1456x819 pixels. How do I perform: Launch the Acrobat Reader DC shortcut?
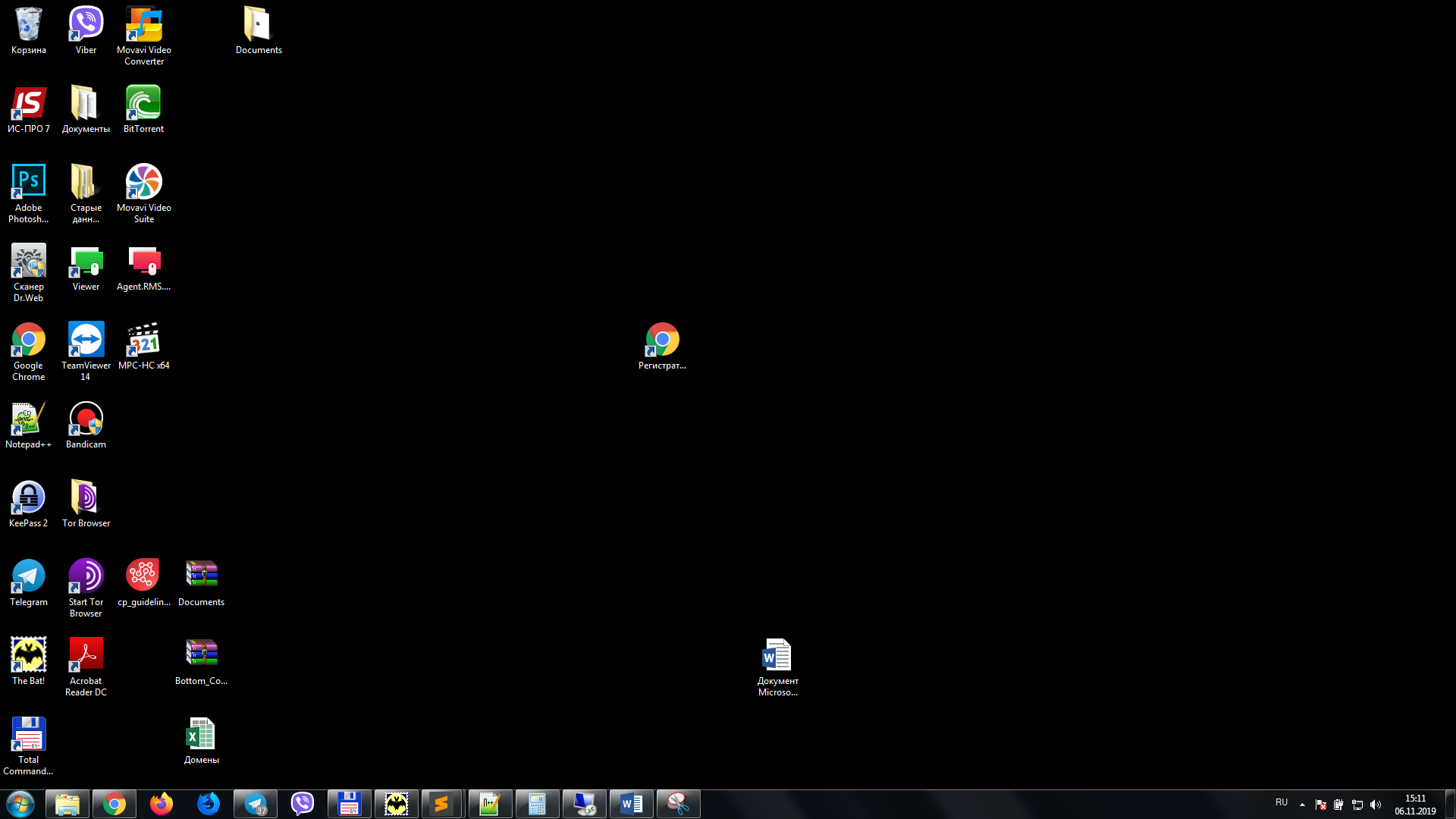pyautogui.click(x=86, y=667)
